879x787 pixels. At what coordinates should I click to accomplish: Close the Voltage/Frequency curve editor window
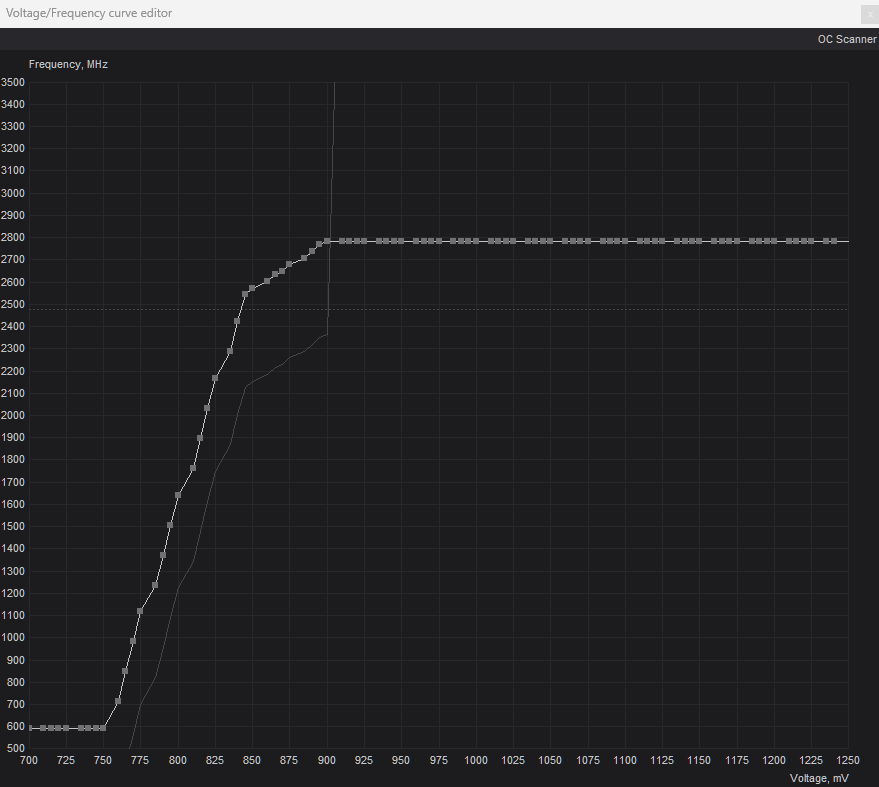[869, 15]
